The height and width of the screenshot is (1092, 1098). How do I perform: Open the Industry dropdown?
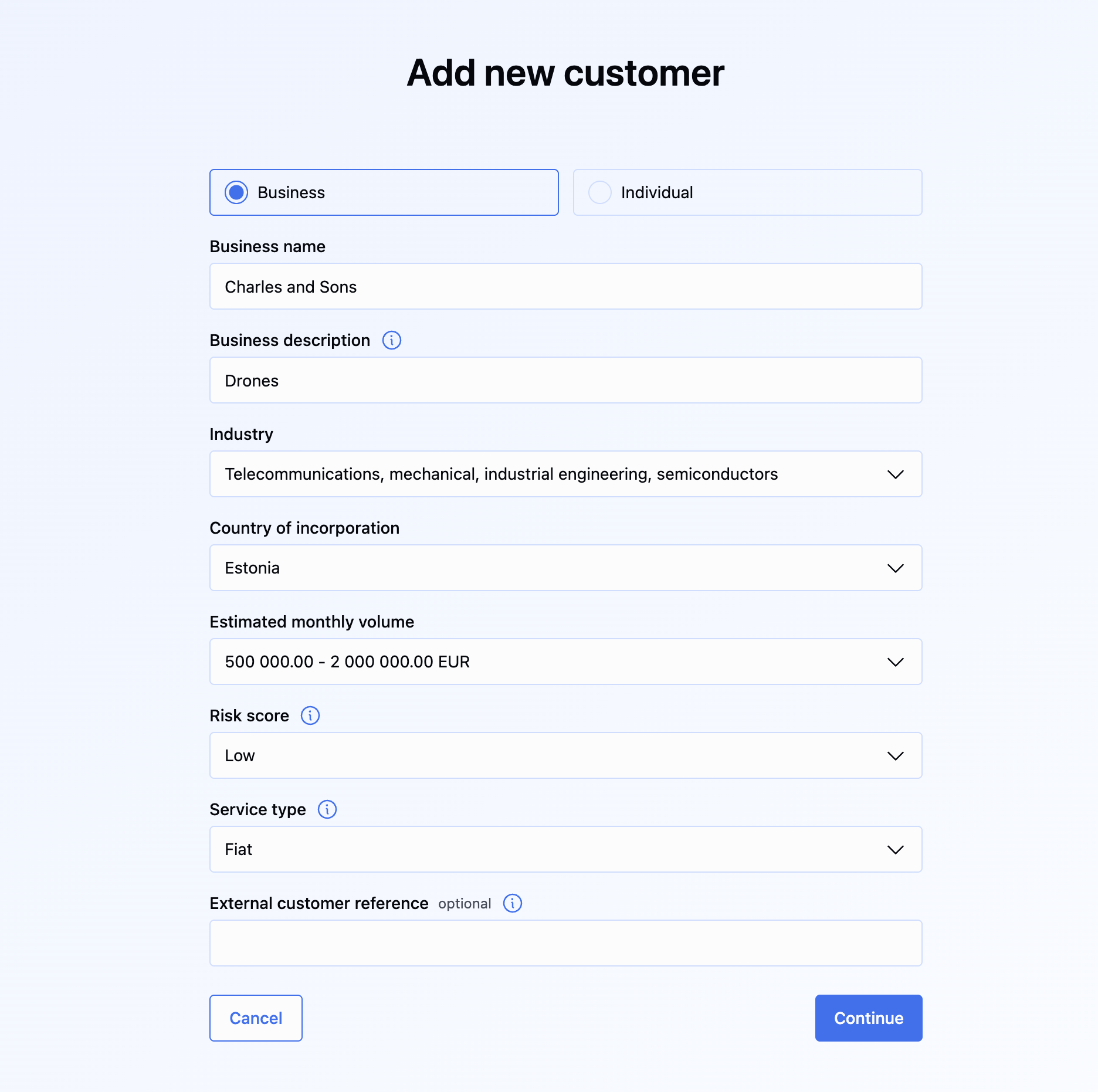[x=565, y=474]
